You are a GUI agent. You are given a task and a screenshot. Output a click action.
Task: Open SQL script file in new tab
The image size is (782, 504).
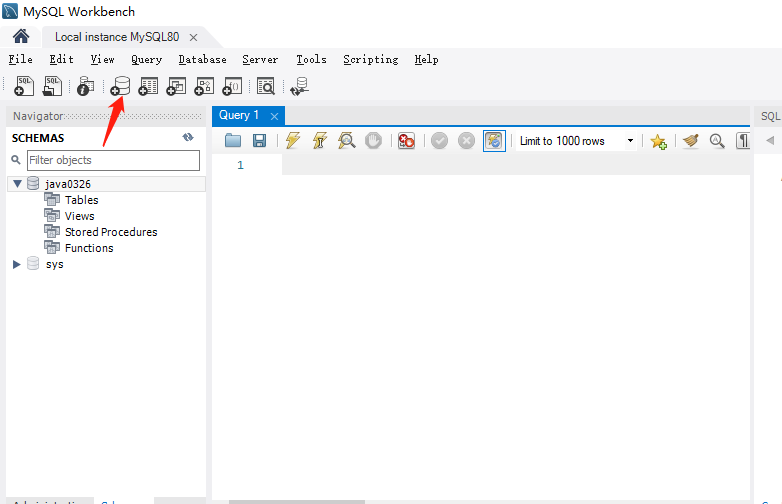[x=52, y=86]
